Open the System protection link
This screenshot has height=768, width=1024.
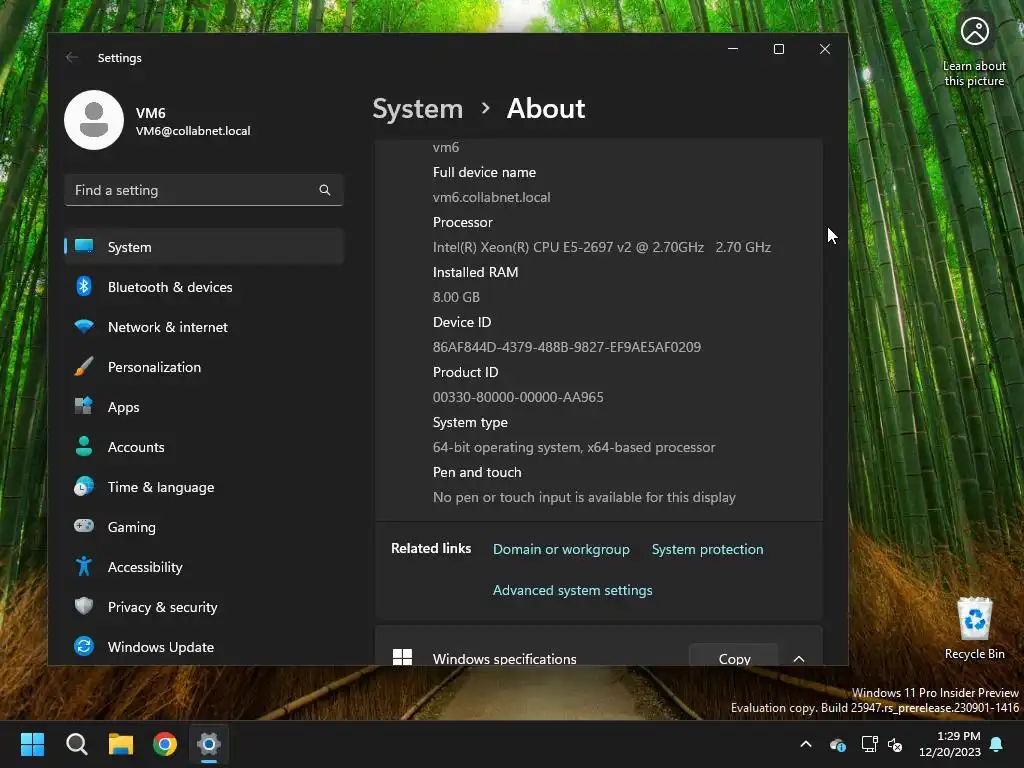pos(707,549)
